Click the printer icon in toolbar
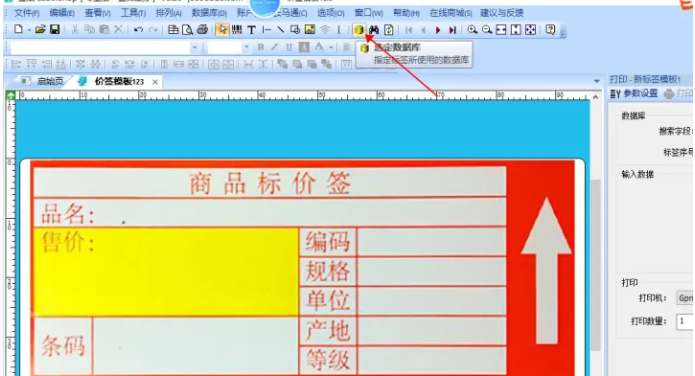695x376 pixels. pos(202,30)
